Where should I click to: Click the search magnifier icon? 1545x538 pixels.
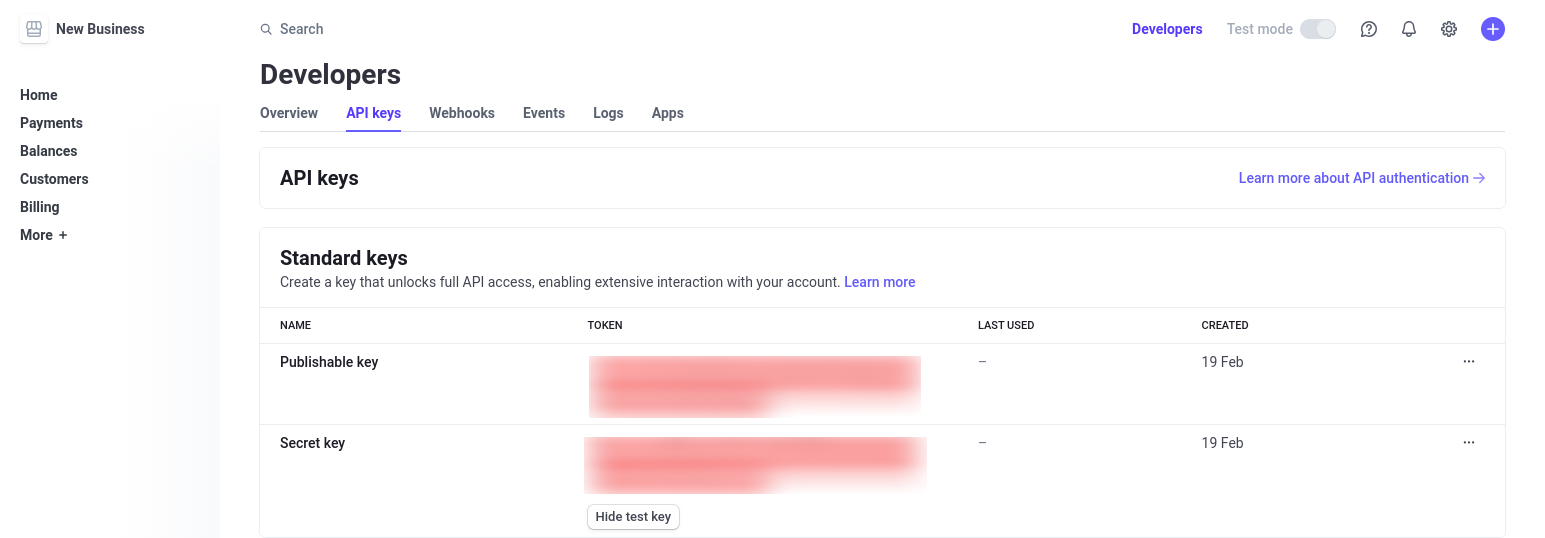click(x=266, y=29)
